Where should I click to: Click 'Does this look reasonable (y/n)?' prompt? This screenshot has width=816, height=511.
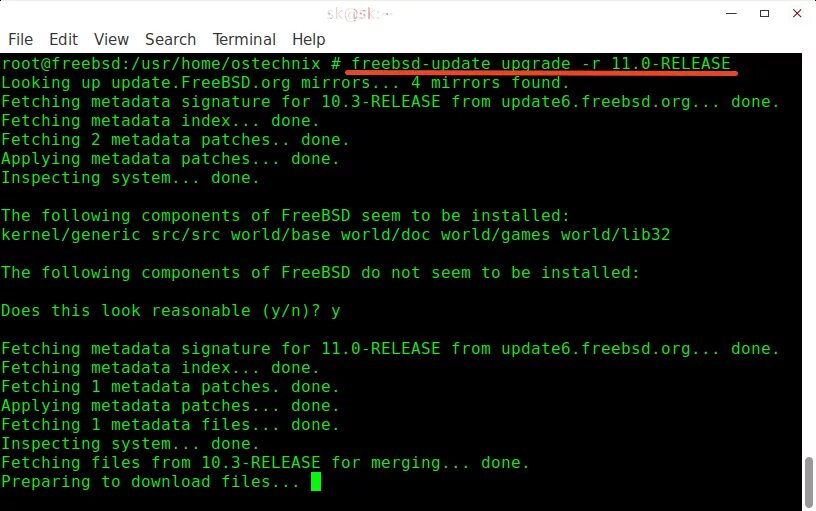coord(171,311)
